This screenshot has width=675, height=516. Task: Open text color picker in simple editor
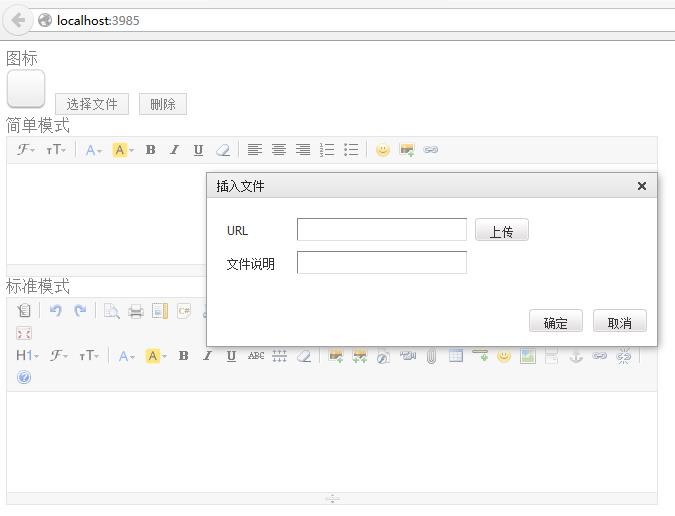(93, 150)
